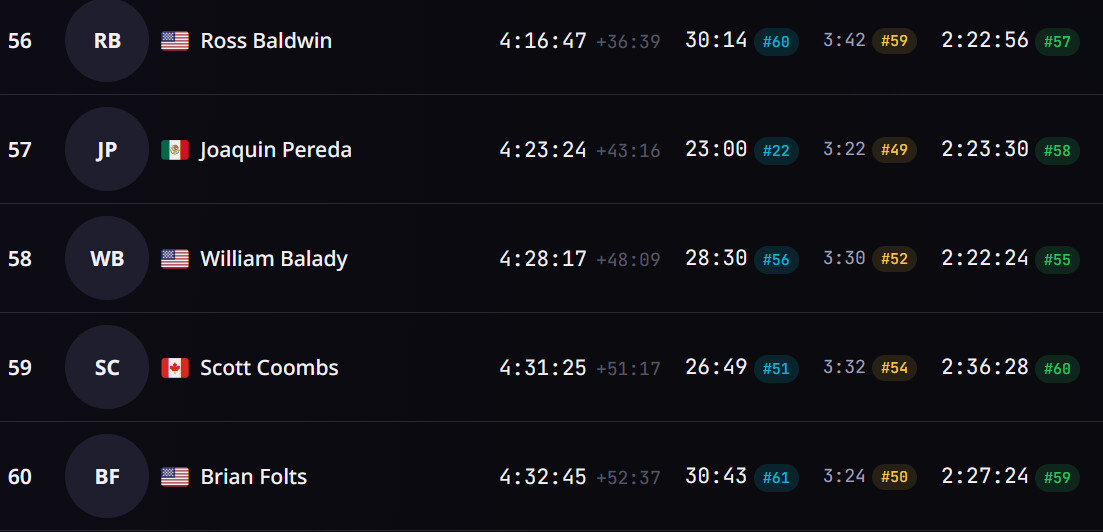Select Brian Folts' name

click(254, 477)
